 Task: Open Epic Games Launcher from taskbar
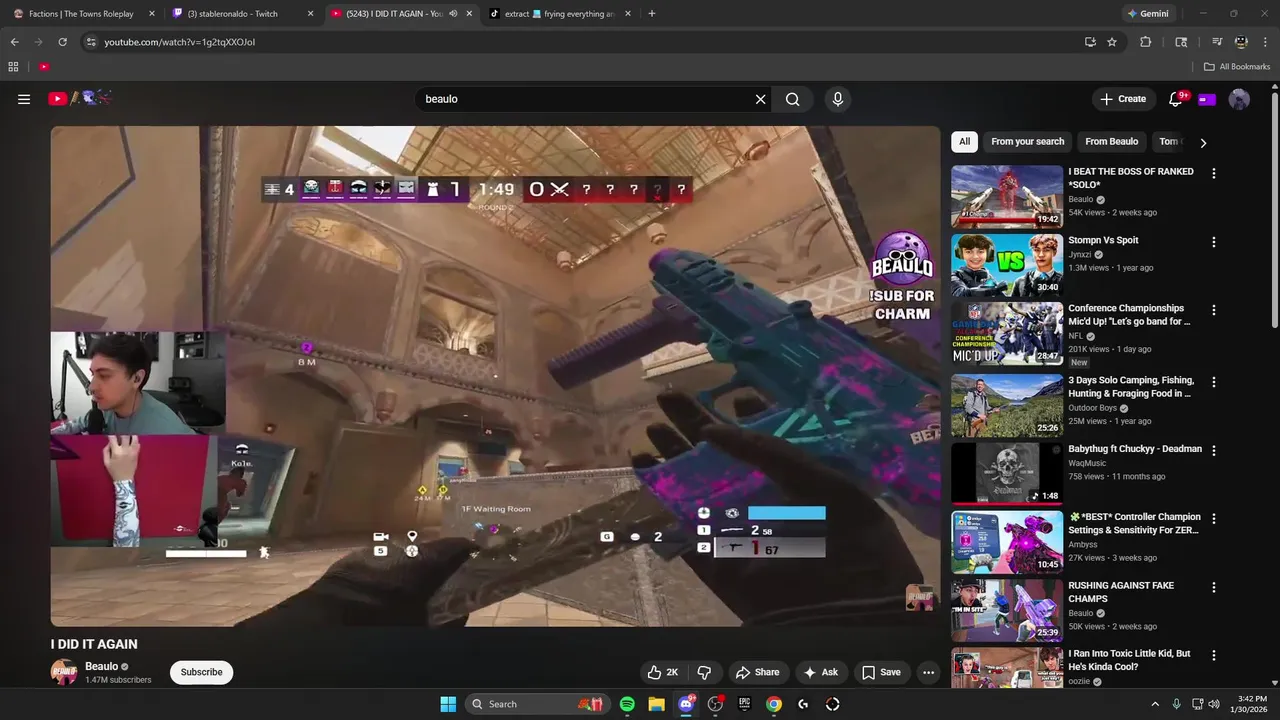coord(744,704)
